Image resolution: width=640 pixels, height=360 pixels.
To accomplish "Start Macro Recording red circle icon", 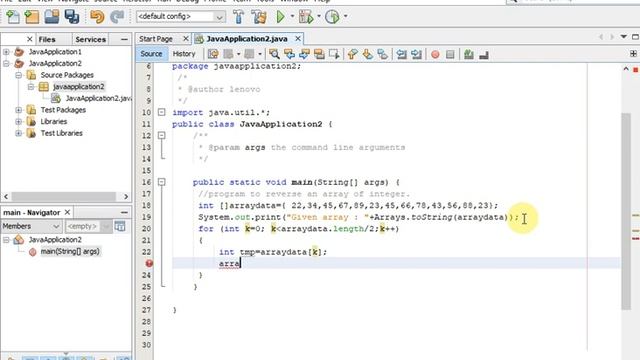I will point(435,54).
